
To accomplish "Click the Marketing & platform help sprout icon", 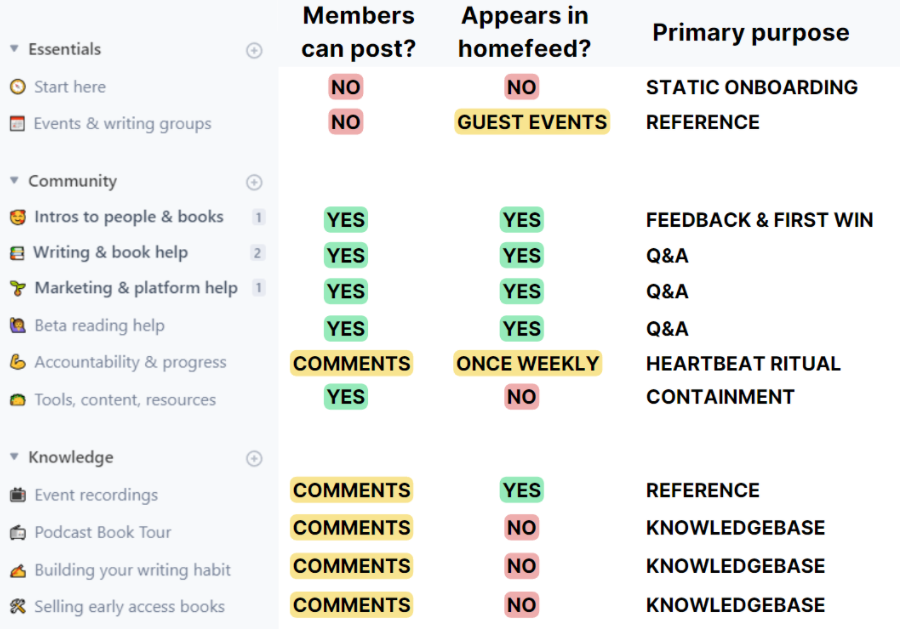I will click(17, 289).
